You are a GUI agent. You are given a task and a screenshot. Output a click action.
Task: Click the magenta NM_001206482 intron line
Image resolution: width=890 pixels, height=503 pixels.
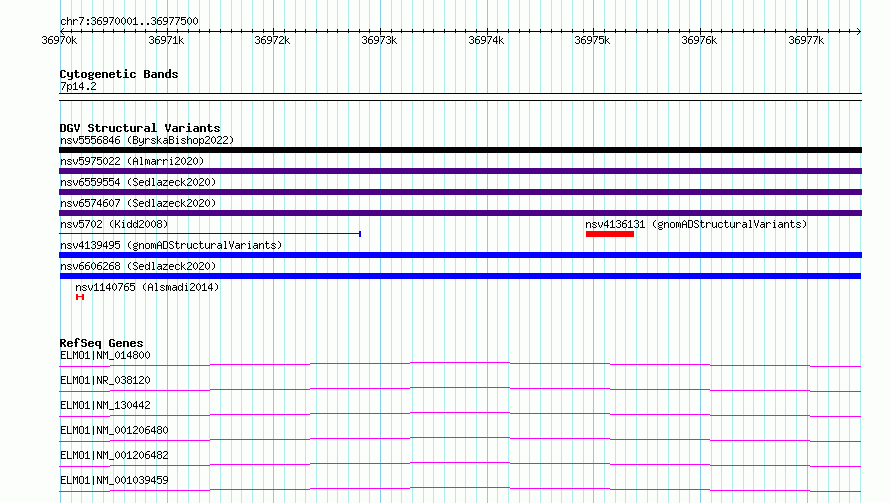click(x=460, y=464)
